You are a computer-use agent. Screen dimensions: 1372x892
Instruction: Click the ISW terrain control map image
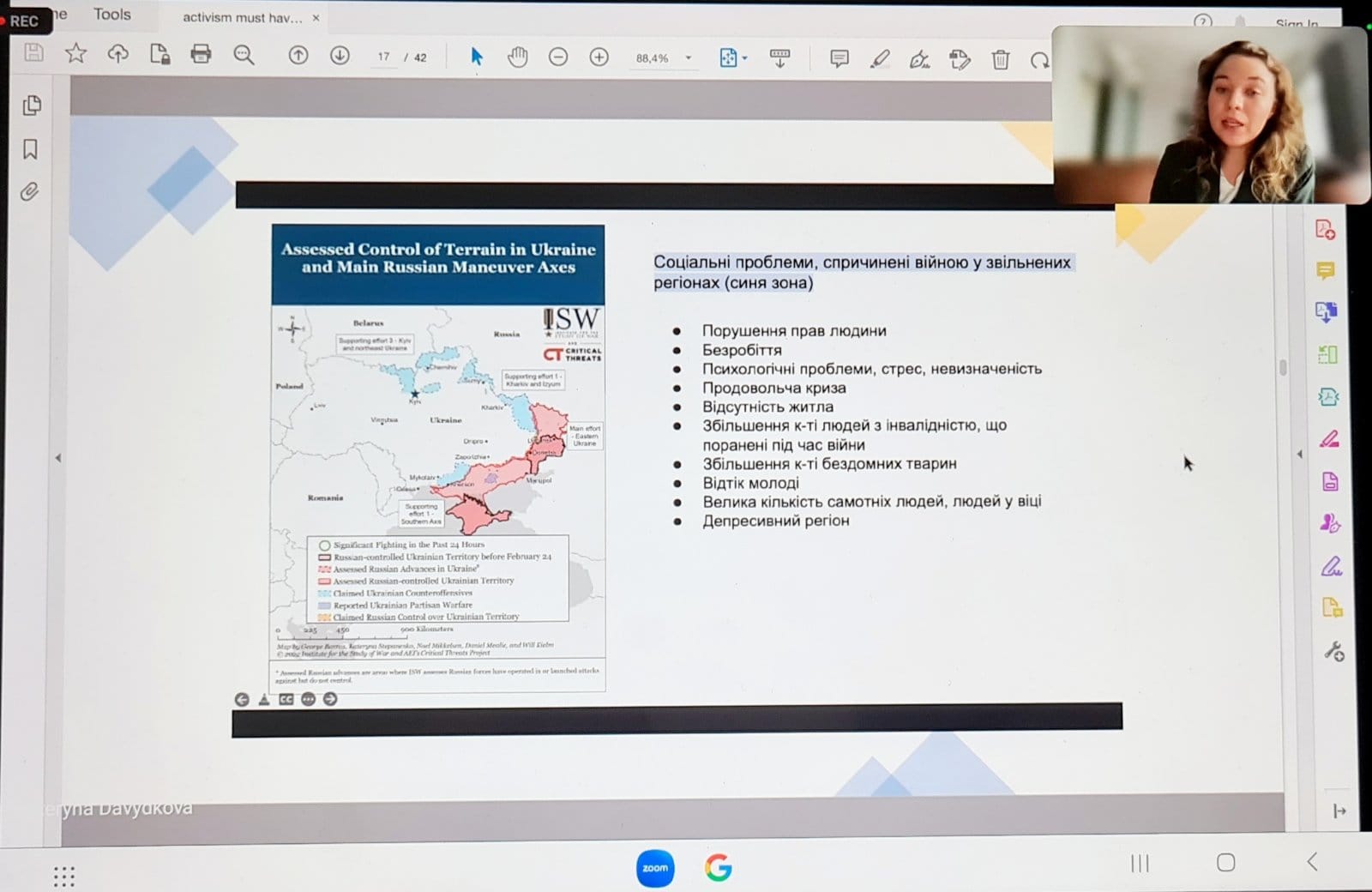pos(438,458)
